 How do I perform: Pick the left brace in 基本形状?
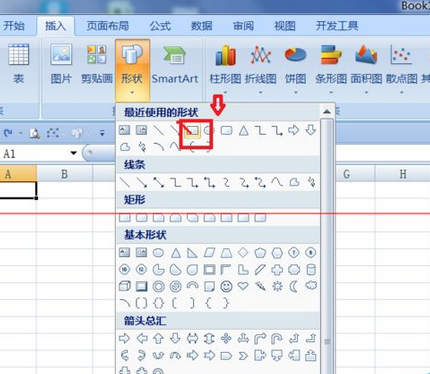click(x=209, y=303)
